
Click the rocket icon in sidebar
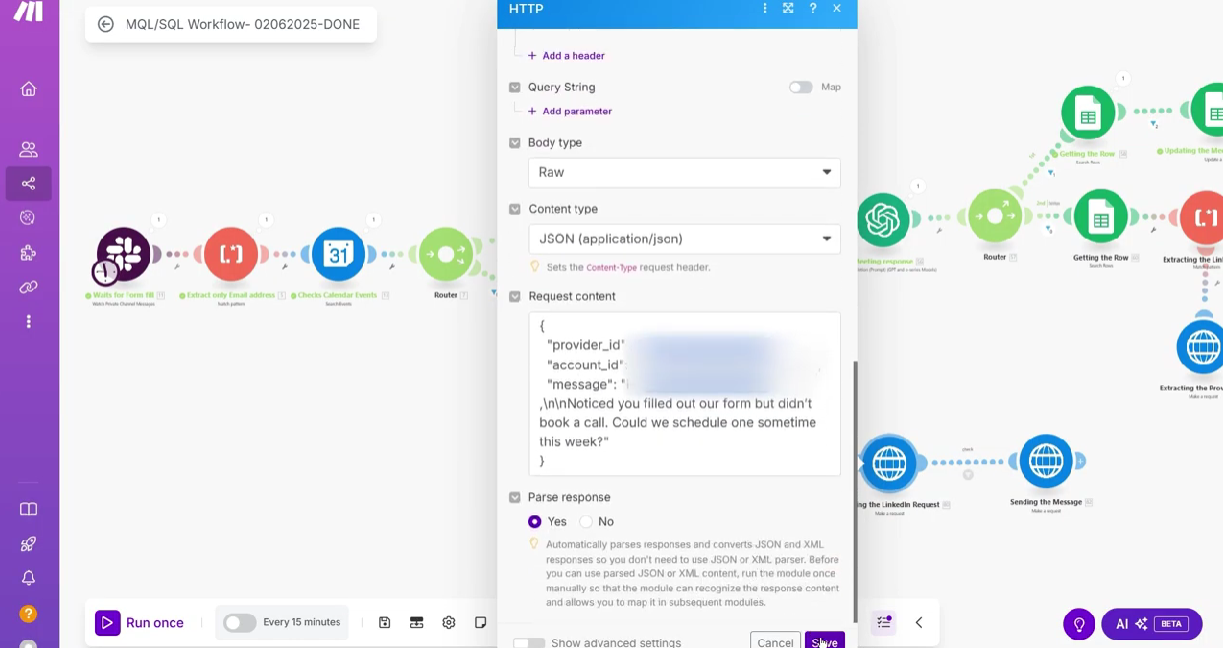[28, 544]
